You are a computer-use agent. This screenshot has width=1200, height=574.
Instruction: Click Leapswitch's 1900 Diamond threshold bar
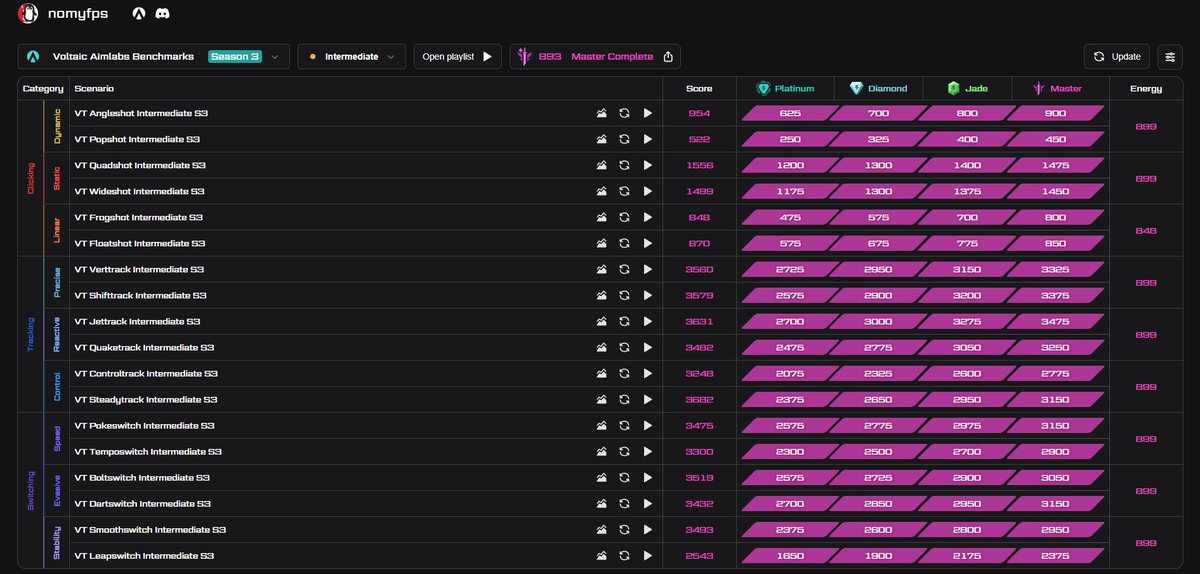[878, 555]
